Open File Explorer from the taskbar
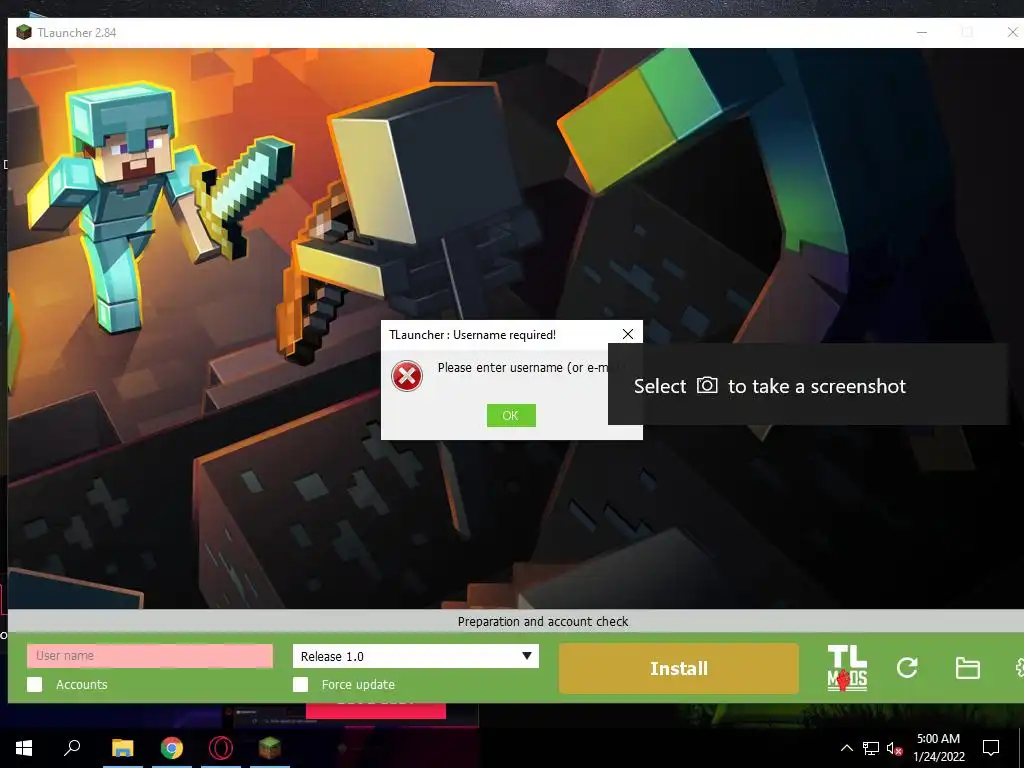This screenshot has width=1024, height=768. pos(122,748)
